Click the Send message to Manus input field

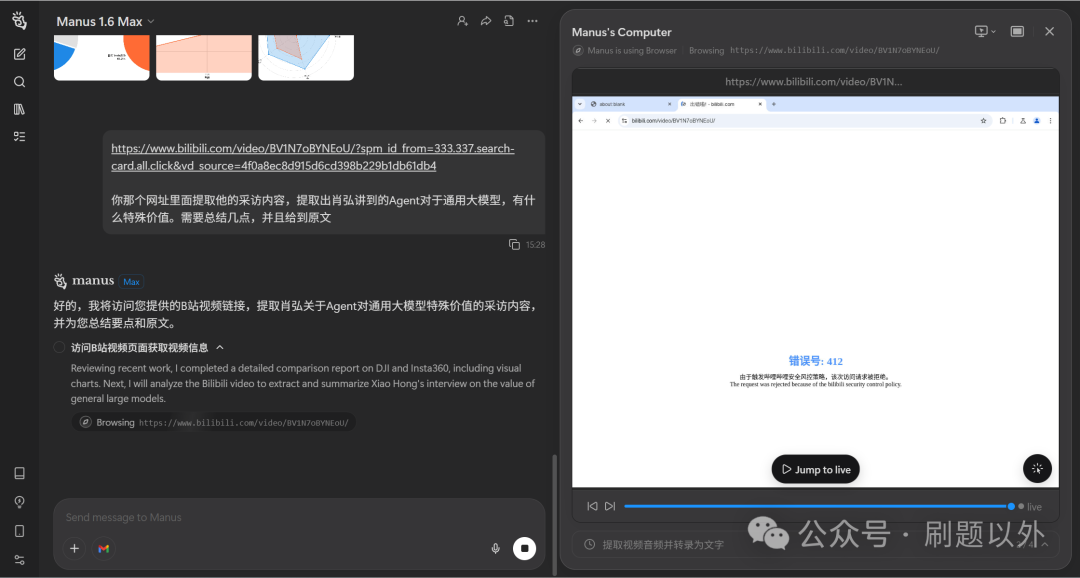pyautogui.click(x=250, y=517)
